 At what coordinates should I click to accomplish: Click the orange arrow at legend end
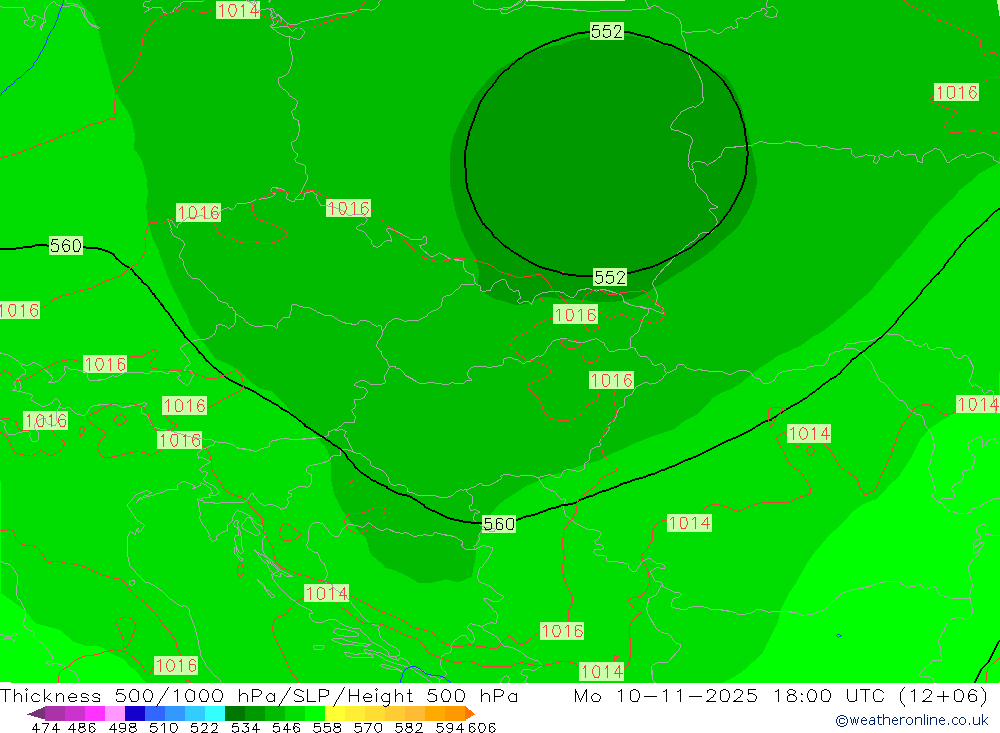coord(470,713)
